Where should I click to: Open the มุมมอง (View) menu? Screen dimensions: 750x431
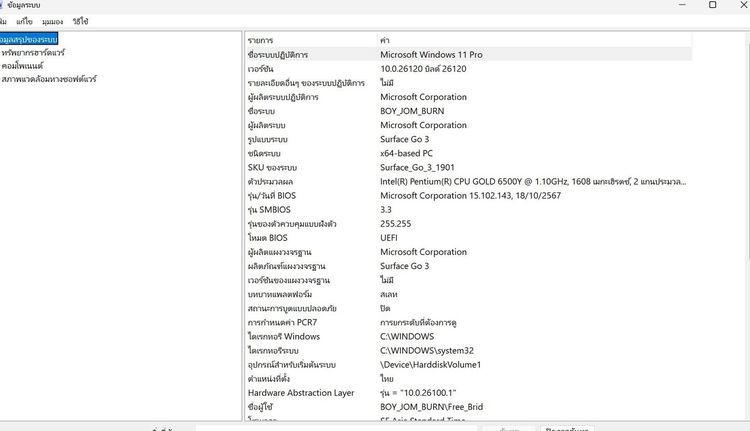[53, 21]
